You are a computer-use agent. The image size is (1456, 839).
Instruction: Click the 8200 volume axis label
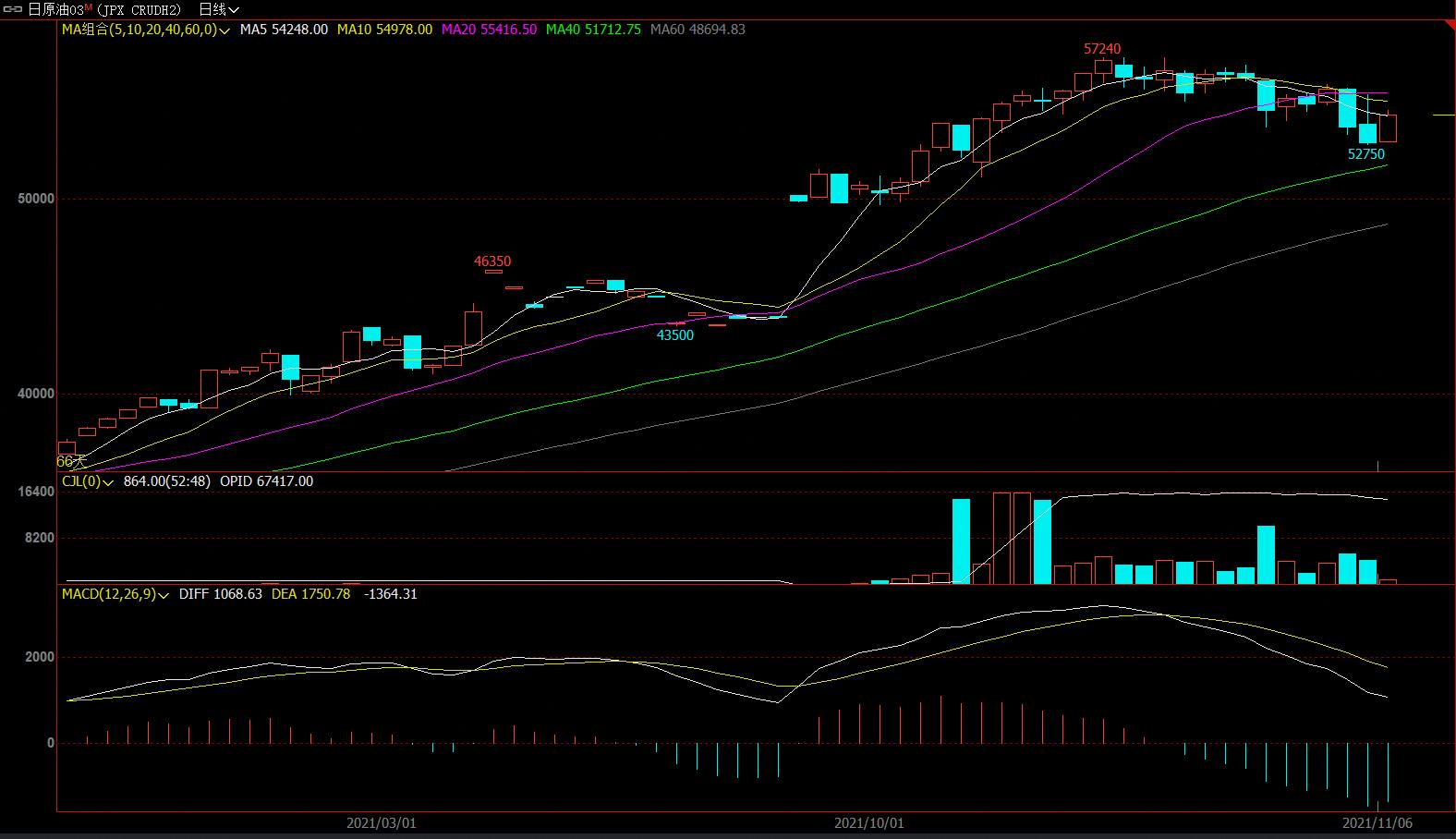(40, 538)
